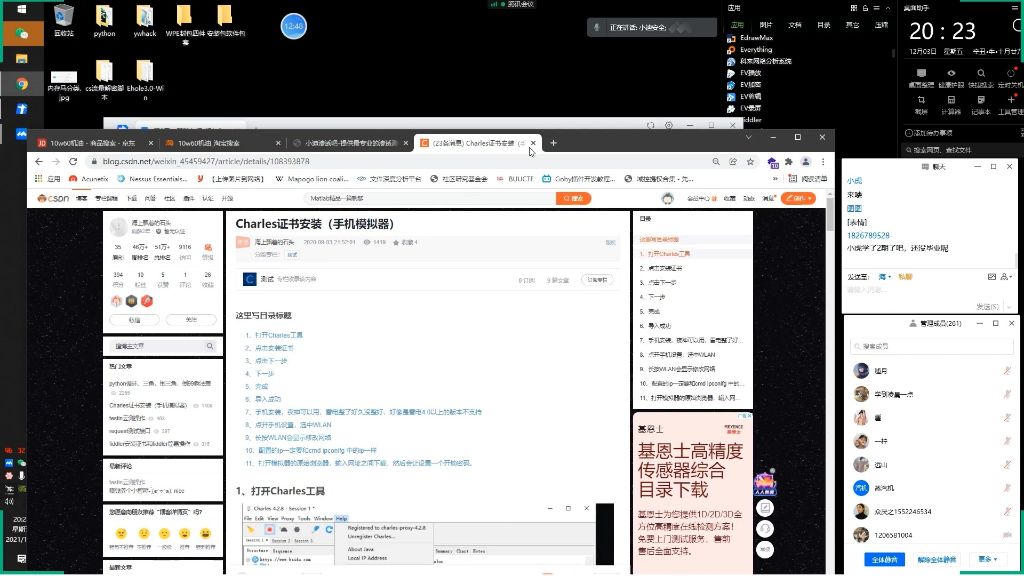Image resolution: width=1024 pixels, height=576 pixels.
Task: Open a new Chrome tab with the plus button
Action: pyautogui.click(x=553, y=142)
